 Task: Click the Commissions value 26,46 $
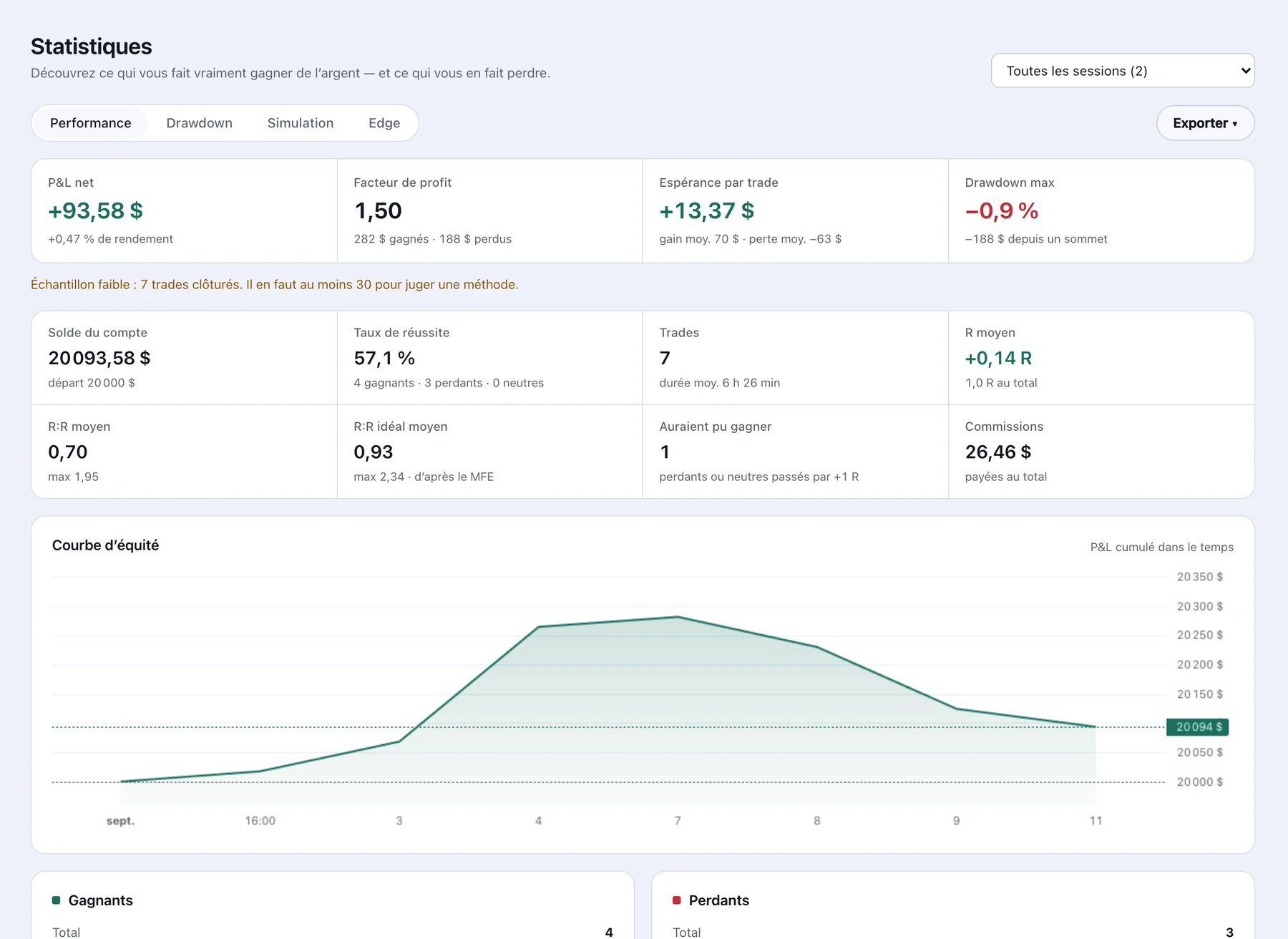(x=997, y=452)
